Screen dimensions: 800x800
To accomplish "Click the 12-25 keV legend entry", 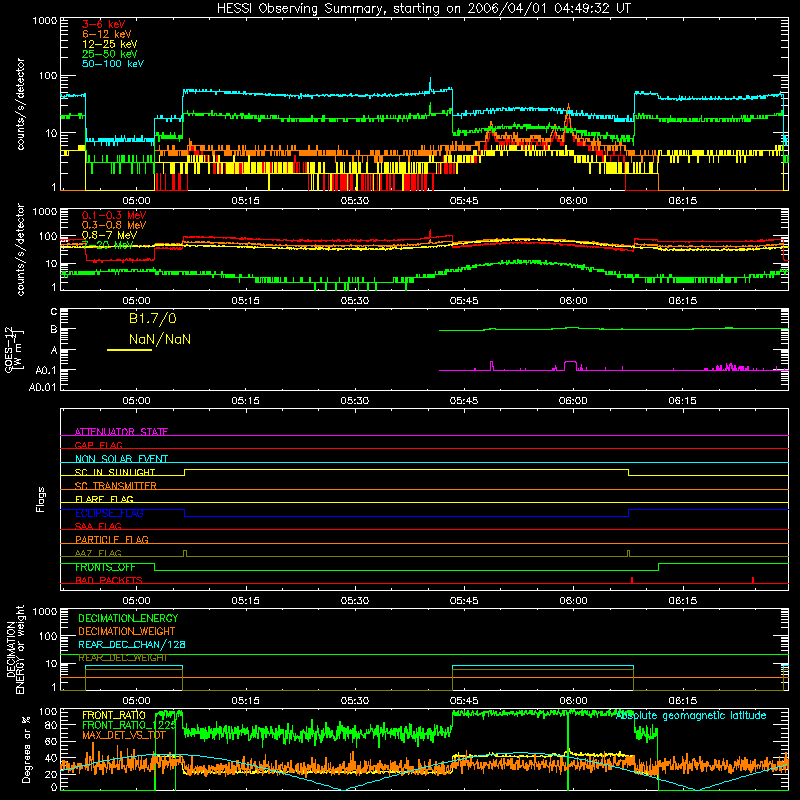I will [x=110, y=44].
